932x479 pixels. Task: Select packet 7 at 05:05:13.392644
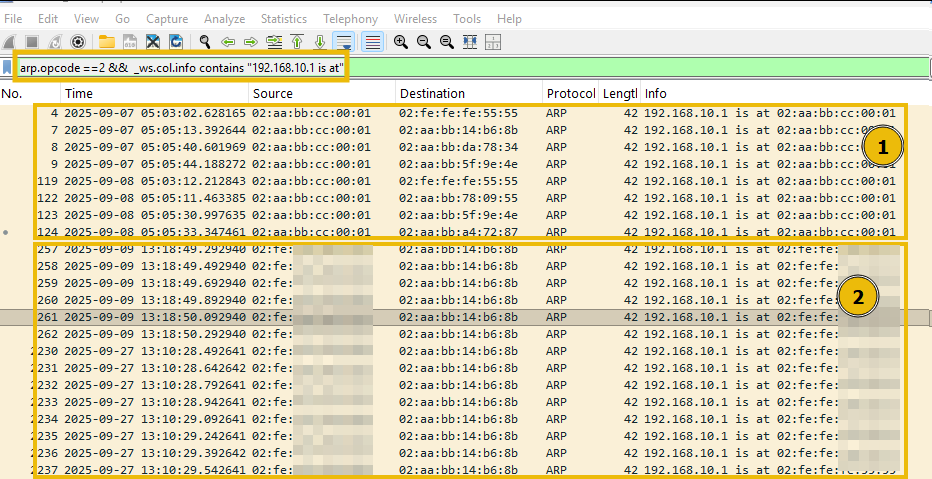click(x=466, y=130)
